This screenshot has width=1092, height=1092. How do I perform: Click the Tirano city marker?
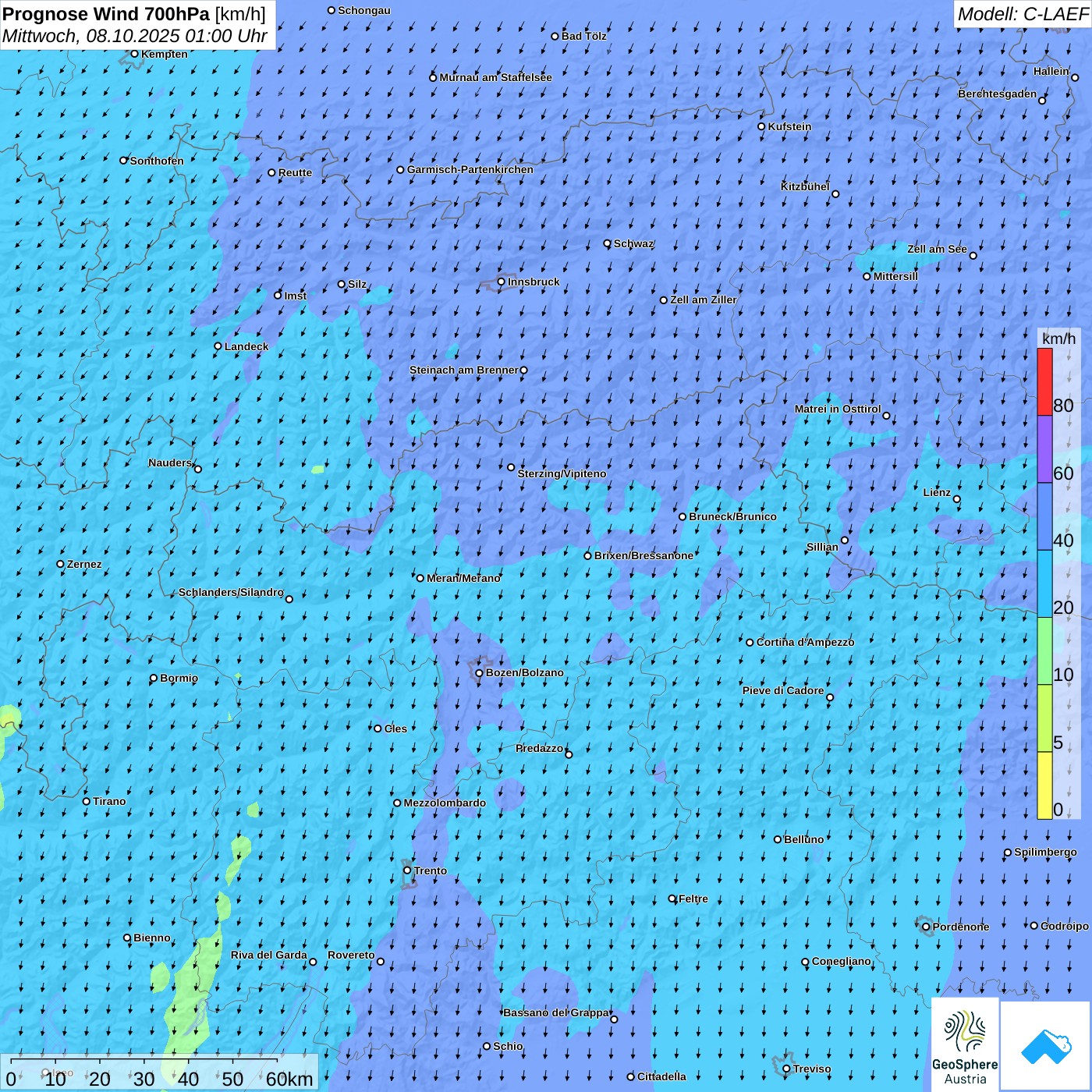(87, 801)
